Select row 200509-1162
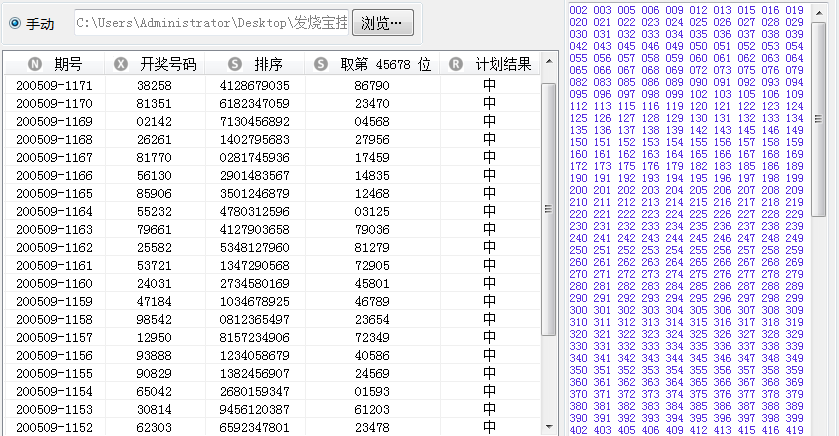The width and height of the screenshot is (839, 436). click(272, 247)
